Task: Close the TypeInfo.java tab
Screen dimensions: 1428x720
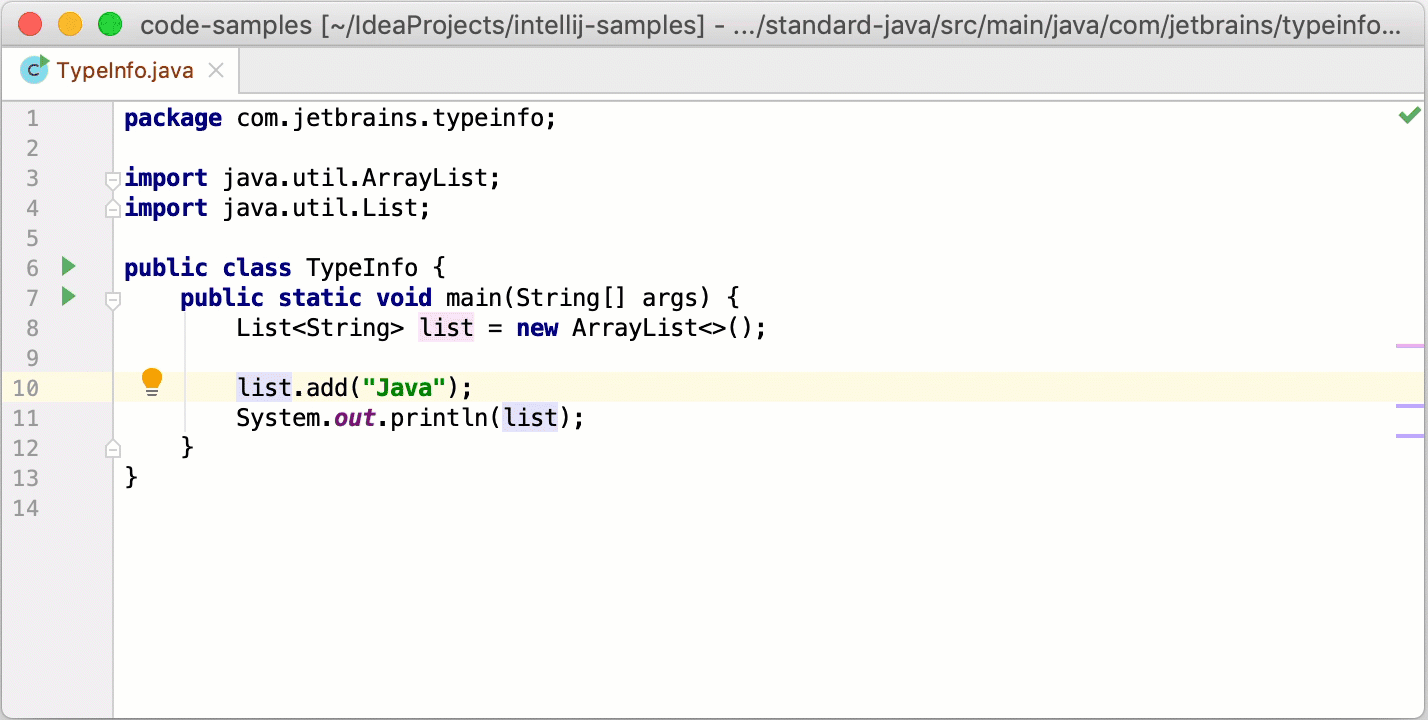Action: coord(215,71)
